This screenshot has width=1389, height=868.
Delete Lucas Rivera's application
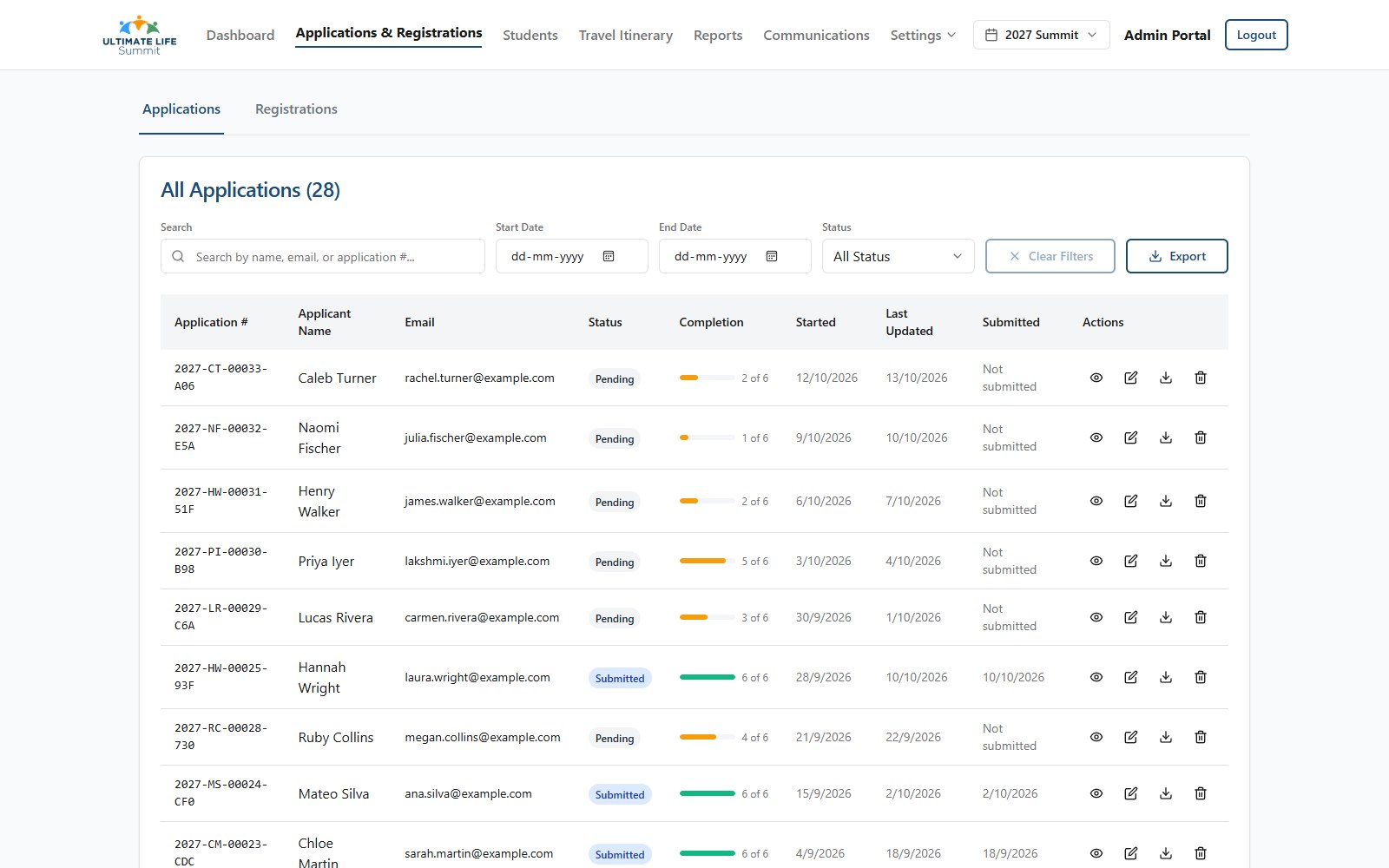click(x=1201, y=617)
